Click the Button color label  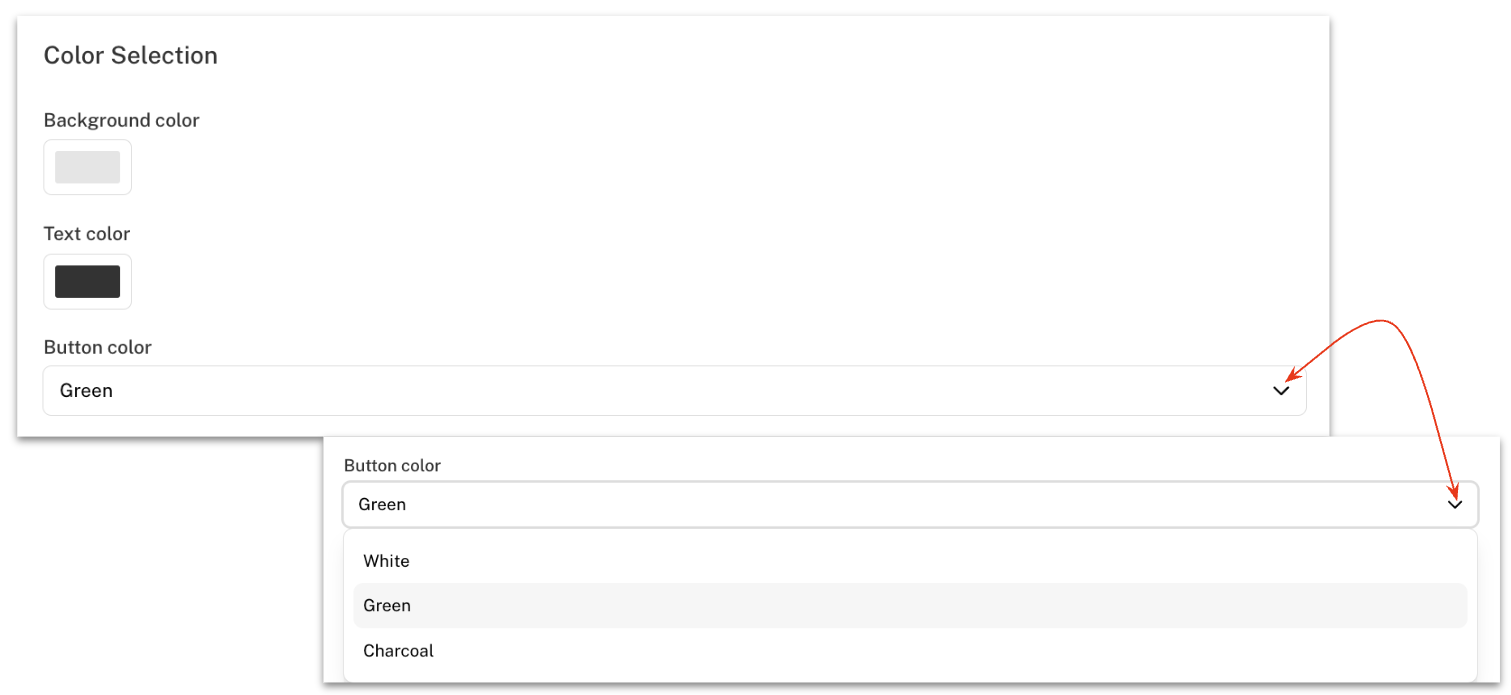click(97, 347)
